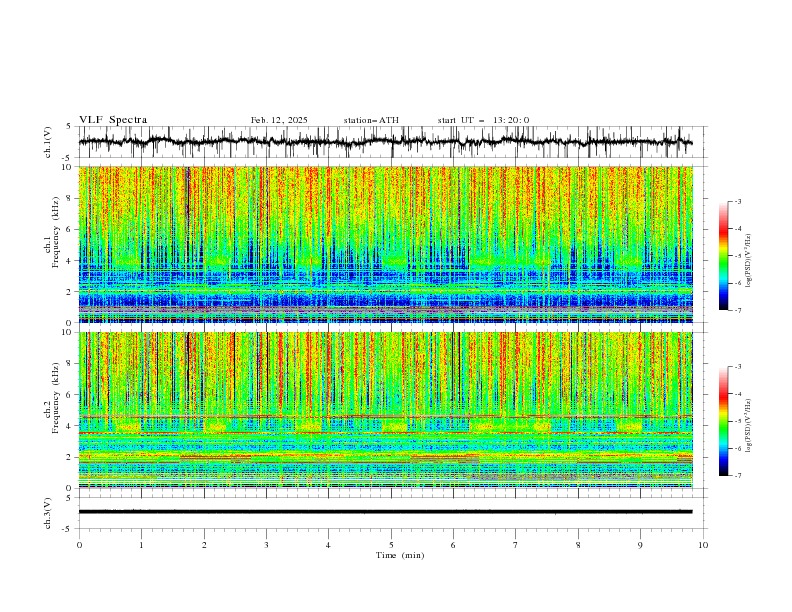Click the "ch.1(V)" waveform axis label

click(x=48, y=142)
